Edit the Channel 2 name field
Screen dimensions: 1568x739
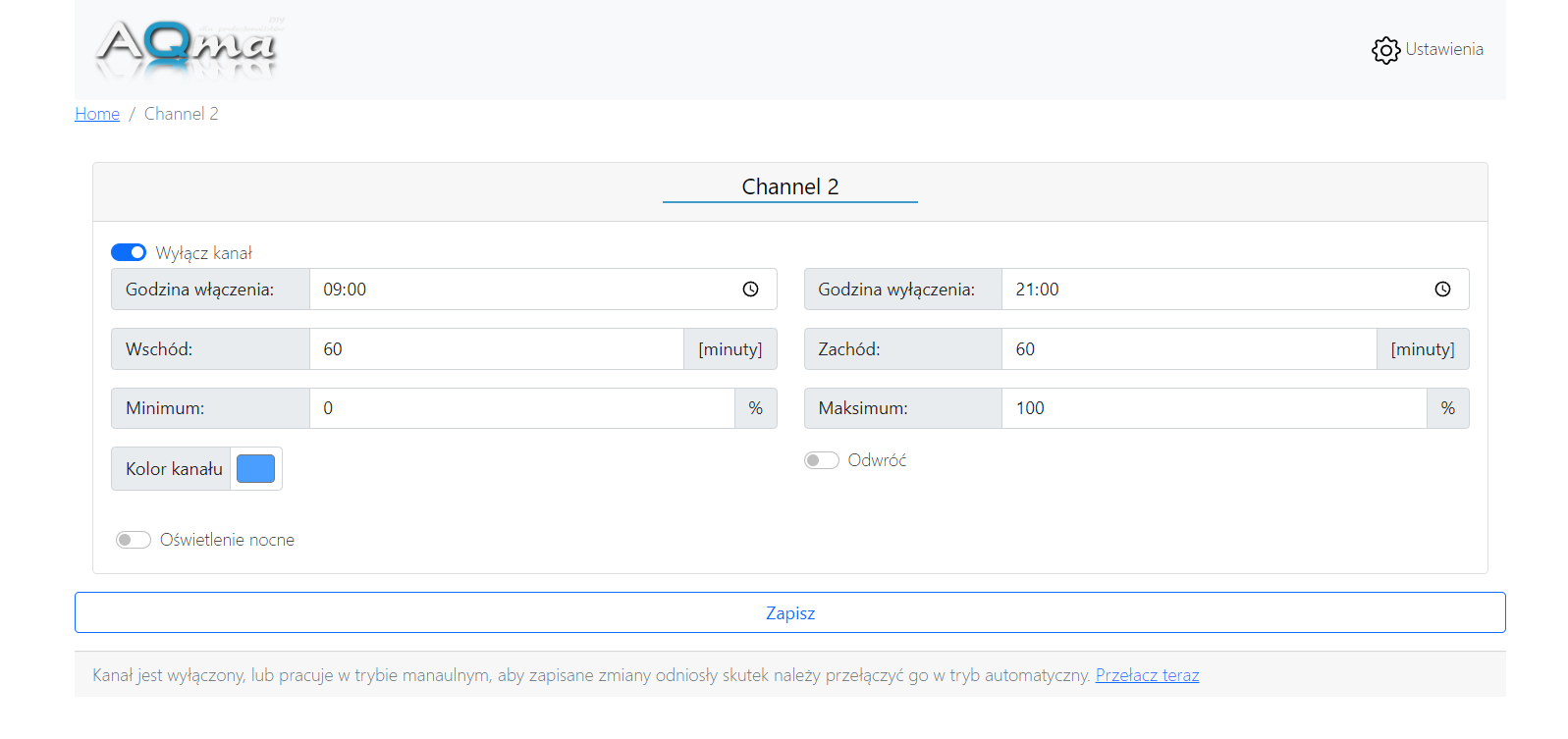coord(789,186)
